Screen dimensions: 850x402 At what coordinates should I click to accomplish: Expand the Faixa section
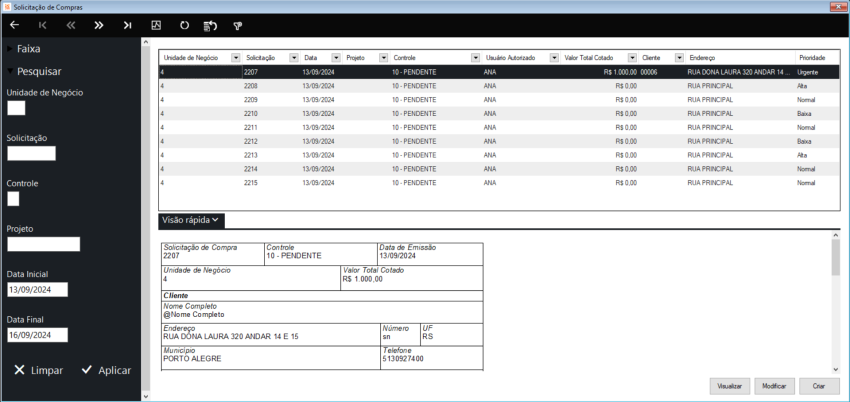[24, 49]
